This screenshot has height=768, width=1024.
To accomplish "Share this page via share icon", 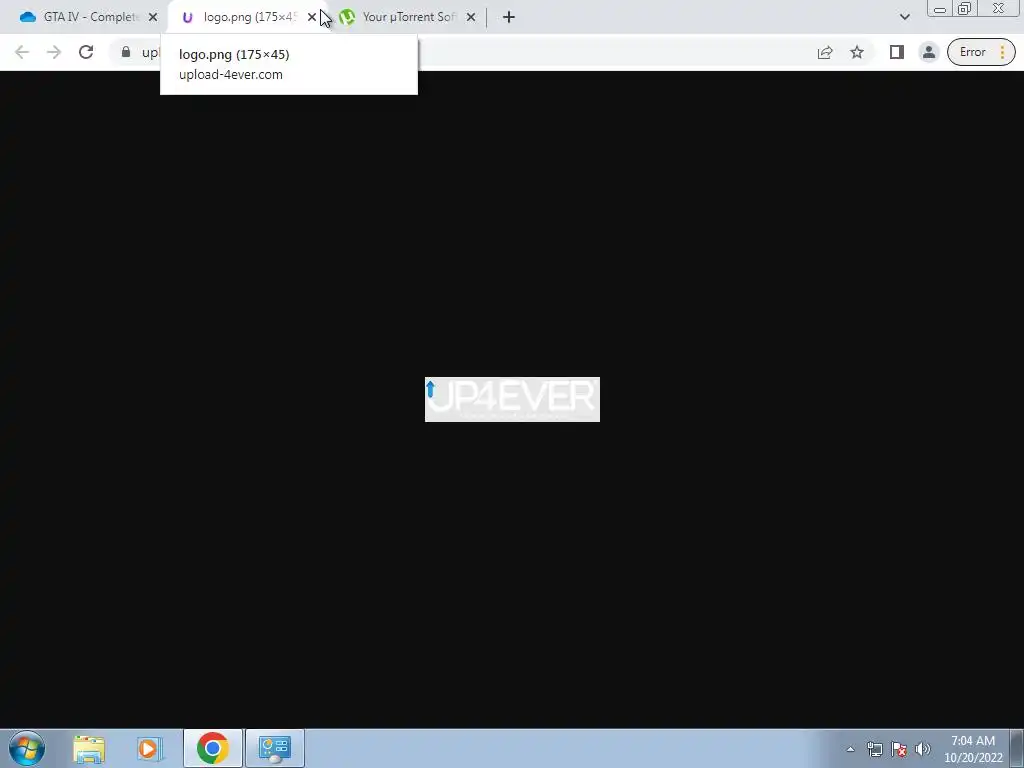I will (825, 52).
